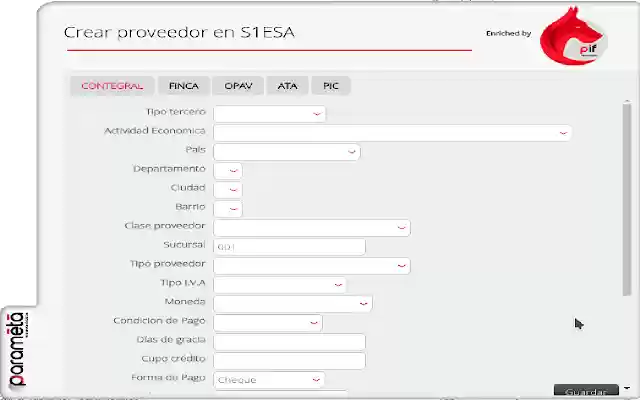This screenshot has width=640, height=400.
Task: Expand the Actividad Economica dropdown
Action: pyautogui.click(x=392, y=133)
